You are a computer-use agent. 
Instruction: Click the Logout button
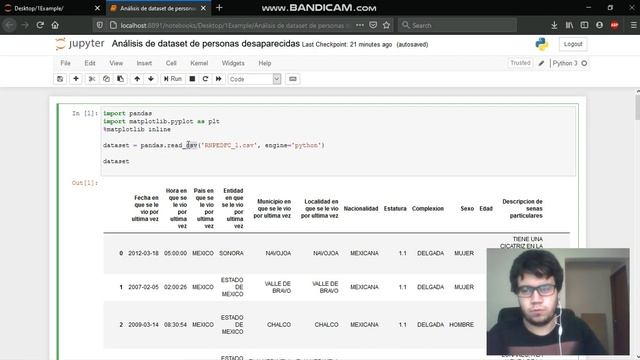click(x=573, y=44)
